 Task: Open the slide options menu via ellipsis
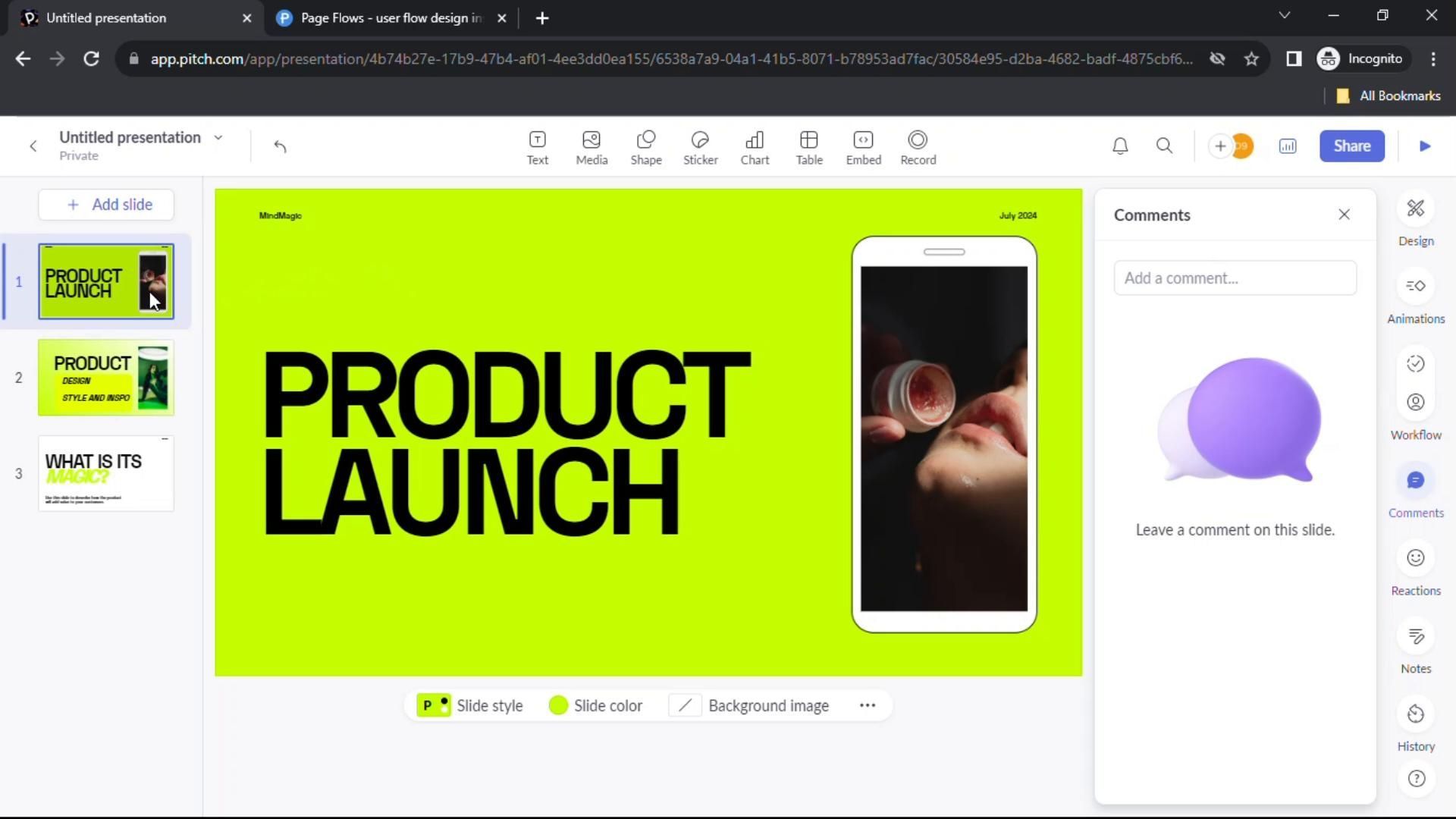(x=868, y=705)
